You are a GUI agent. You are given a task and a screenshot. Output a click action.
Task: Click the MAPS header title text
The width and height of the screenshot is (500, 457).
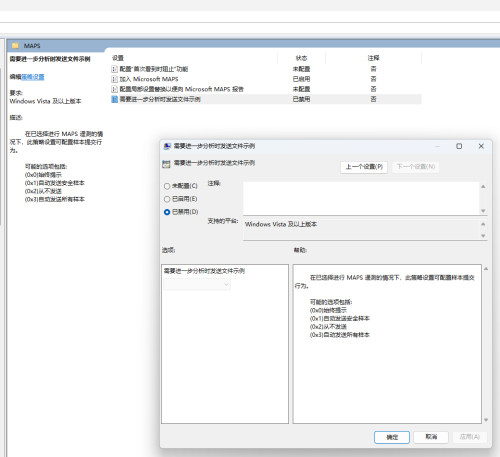(32, 46)
